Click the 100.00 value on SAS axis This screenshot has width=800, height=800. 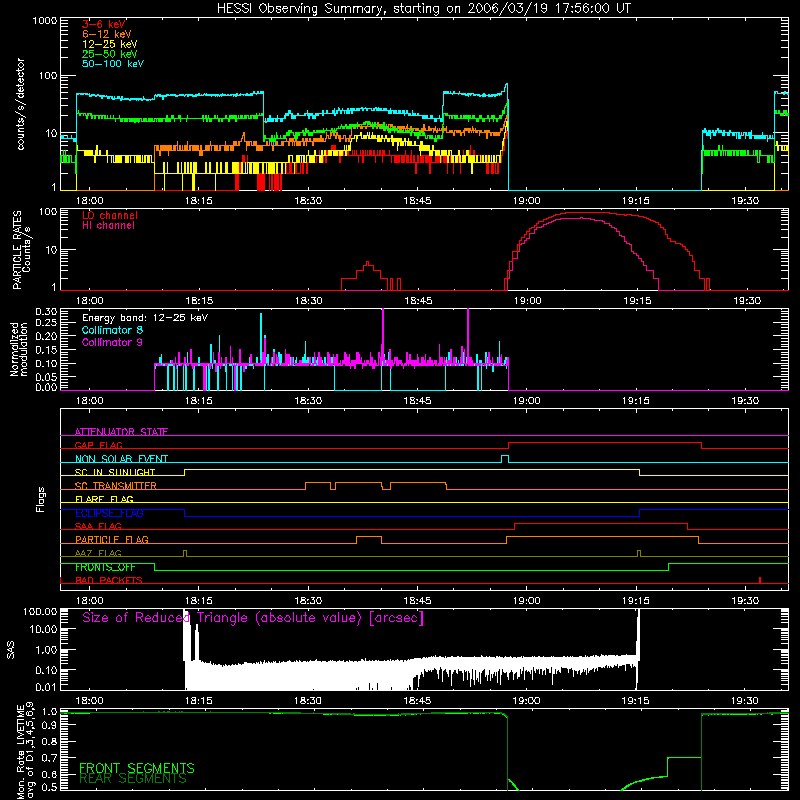40,611
